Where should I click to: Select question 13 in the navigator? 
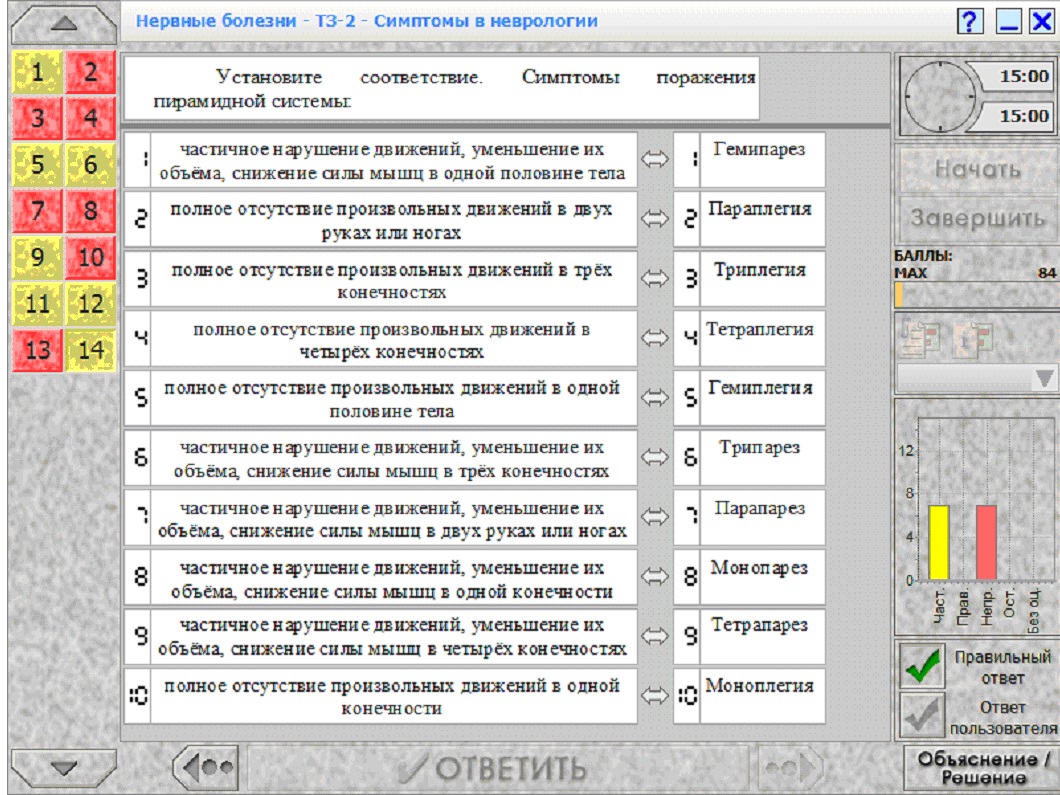37,350
